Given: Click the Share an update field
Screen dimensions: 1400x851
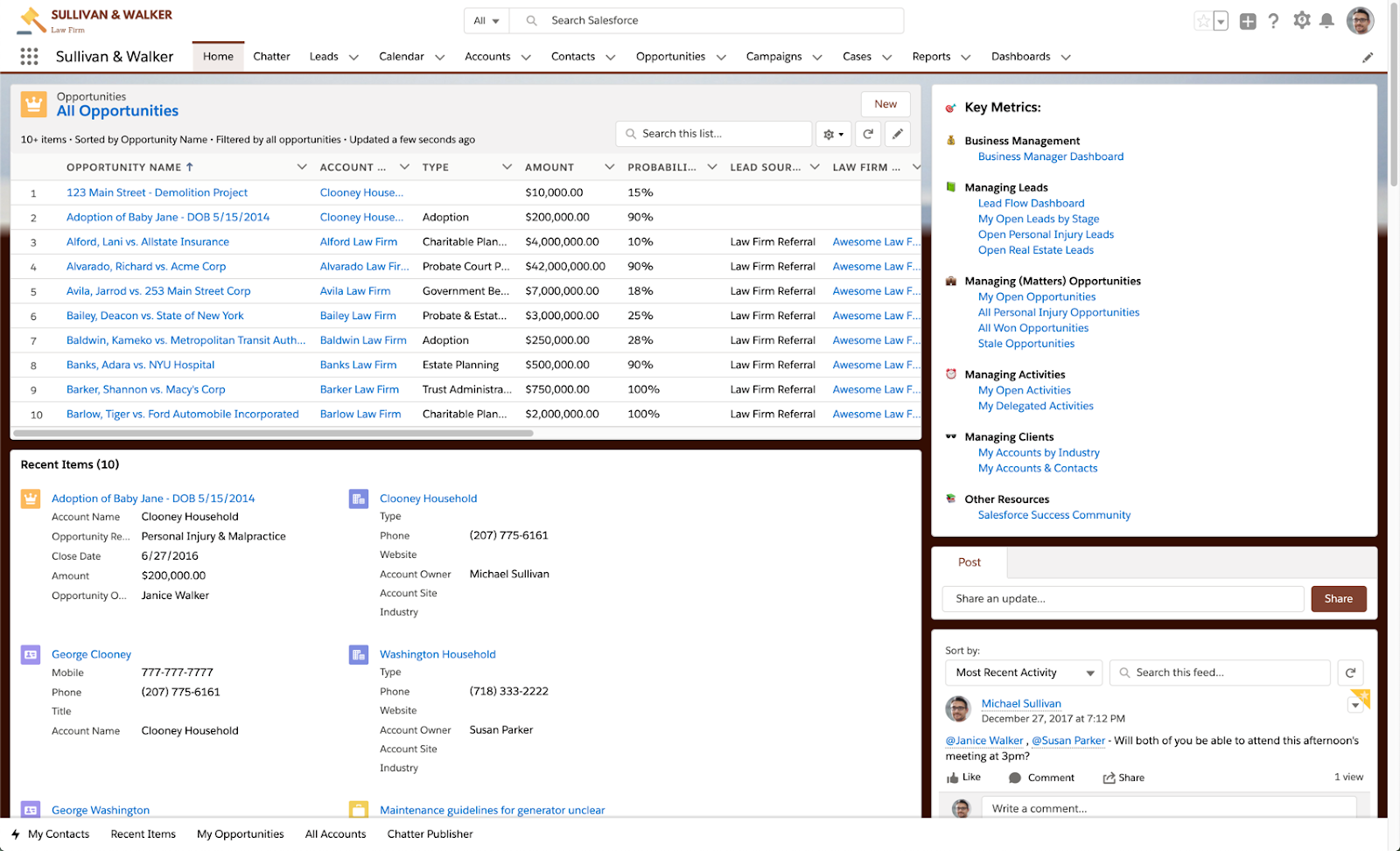Looking at the screenshot, I should coord(1123,599).
